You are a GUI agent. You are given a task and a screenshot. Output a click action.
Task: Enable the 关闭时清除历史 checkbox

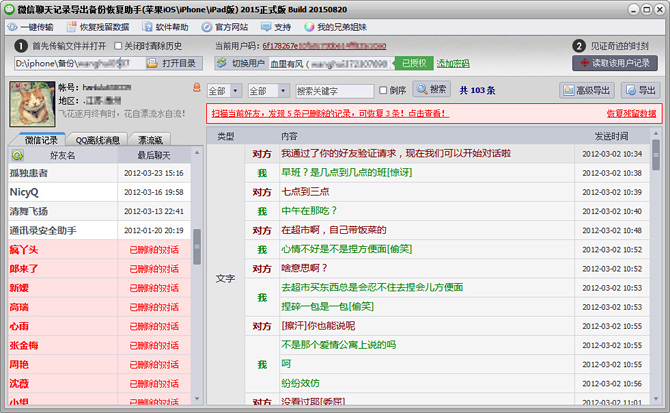click(119, 46)
